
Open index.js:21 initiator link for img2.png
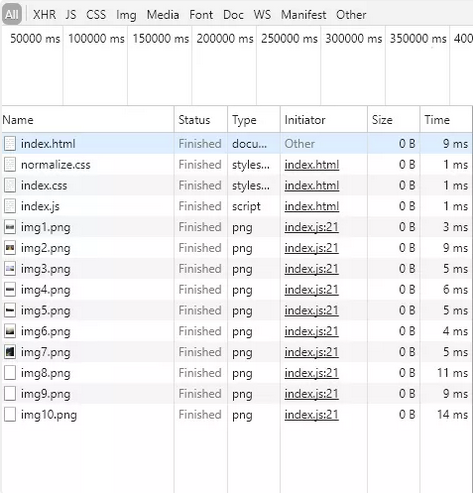point(311,248)
